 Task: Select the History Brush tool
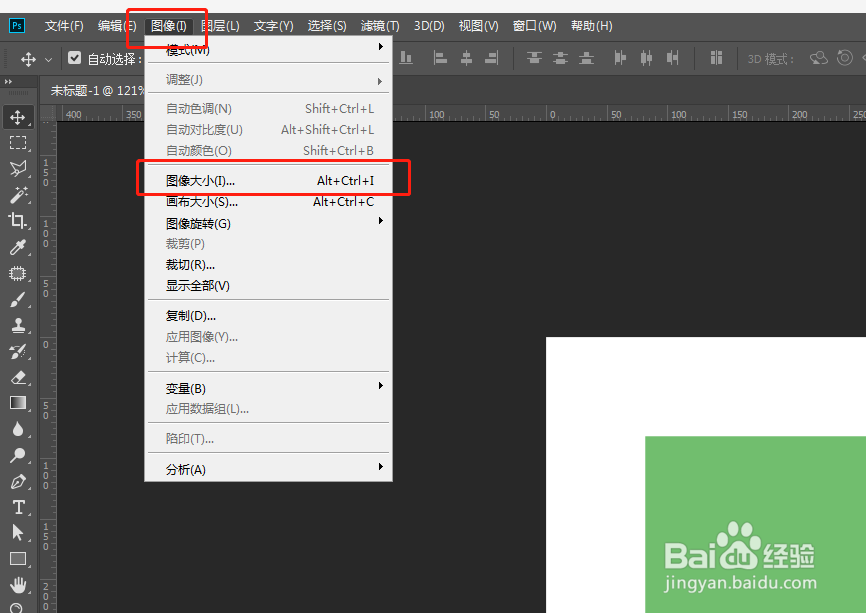18,351
